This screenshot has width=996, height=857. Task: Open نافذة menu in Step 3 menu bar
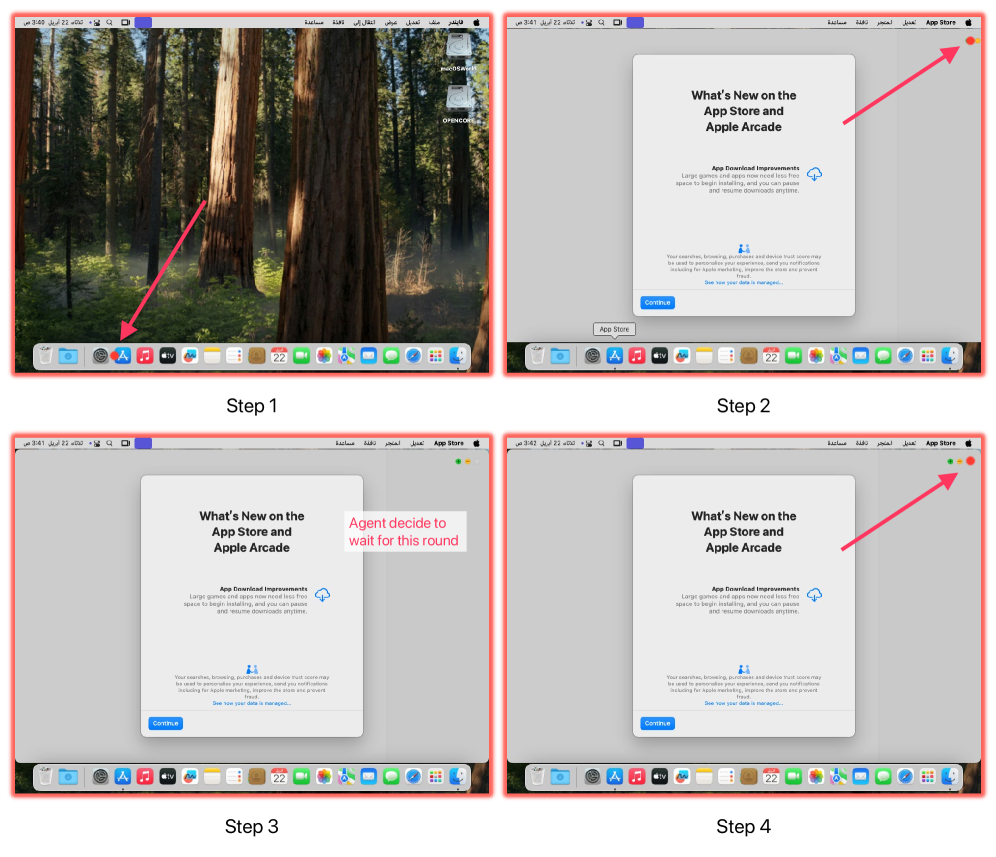370,443
